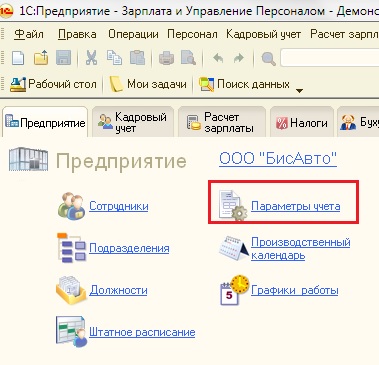Click the 1C application logo icon
Image resolution: width=379 pixels, height=365 pixels.
[6, 10]
